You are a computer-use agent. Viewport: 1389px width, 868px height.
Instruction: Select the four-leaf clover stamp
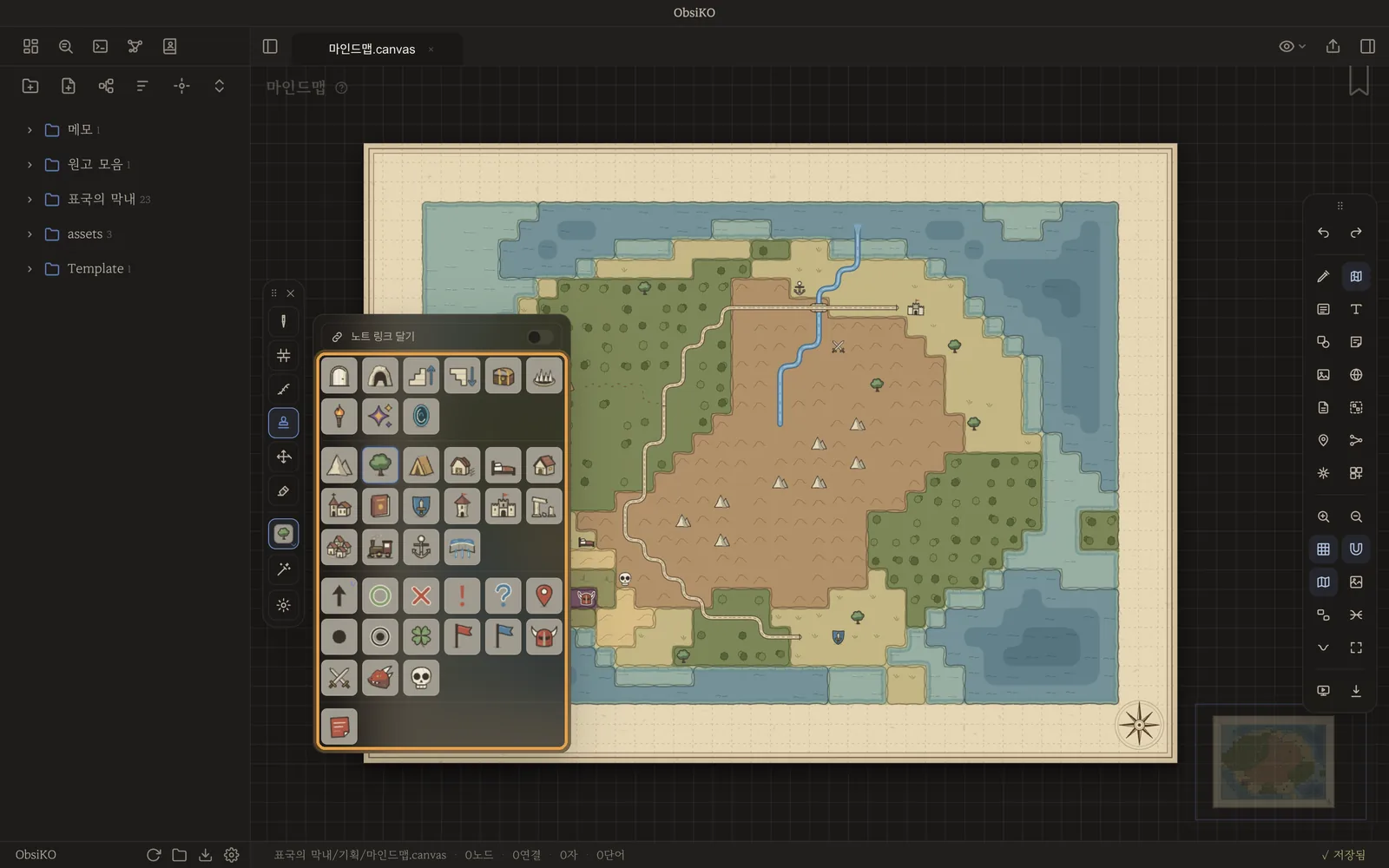pyautogui.click(x=421, y=636)
